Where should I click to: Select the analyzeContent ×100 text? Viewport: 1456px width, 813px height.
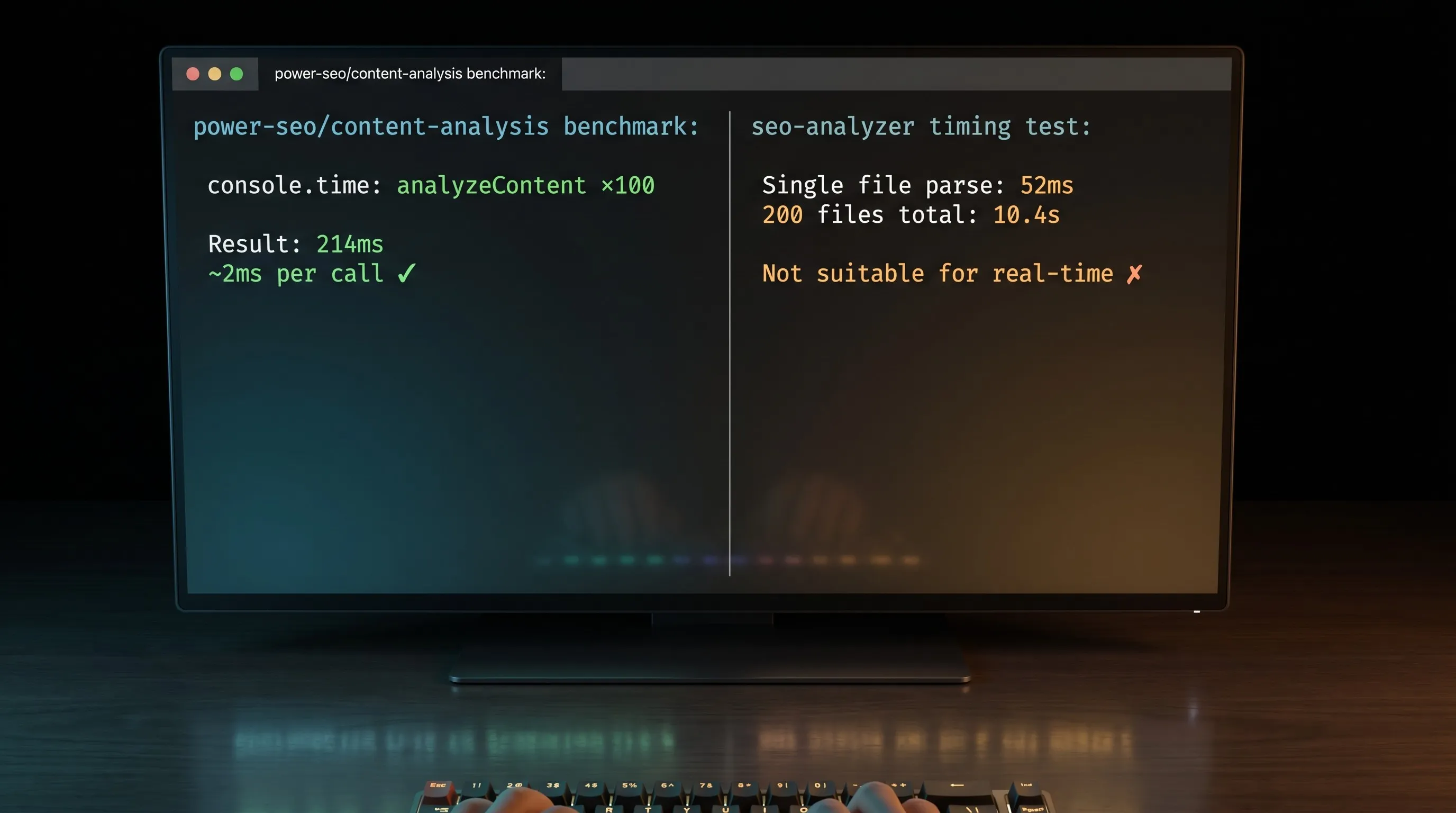[x=526, y=185]
